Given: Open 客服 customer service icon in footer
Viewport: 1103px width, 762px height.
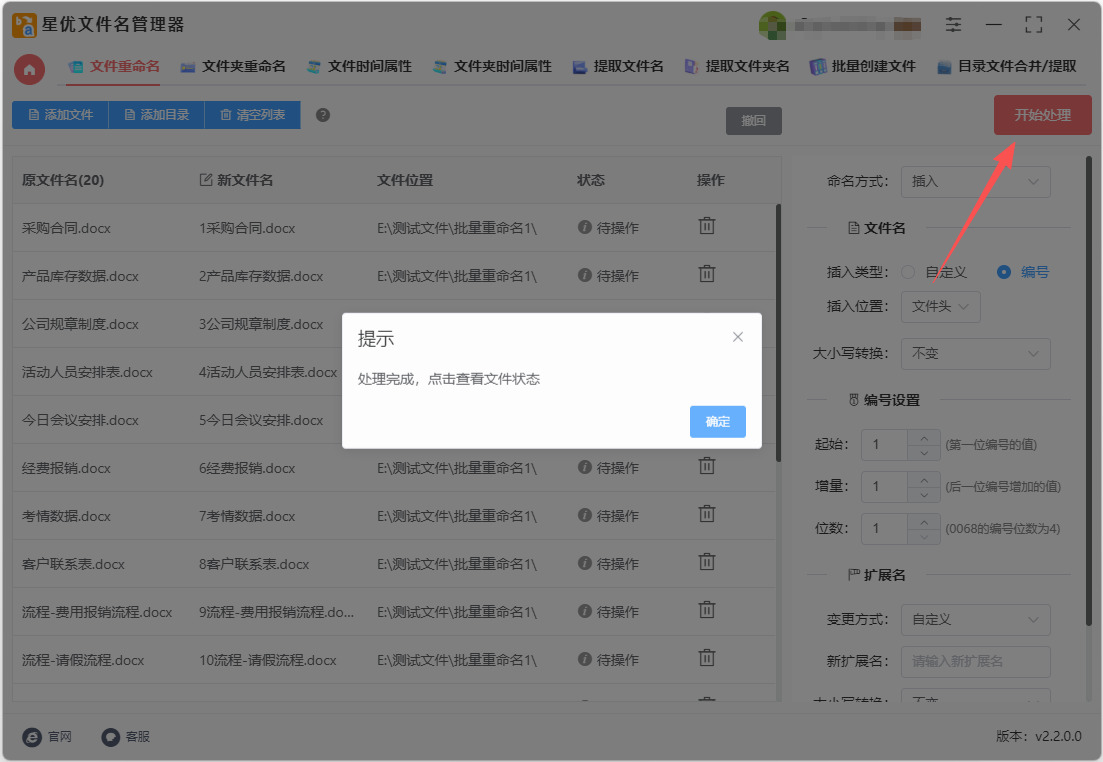Looking at the screenshot, I should pos(110,737).
